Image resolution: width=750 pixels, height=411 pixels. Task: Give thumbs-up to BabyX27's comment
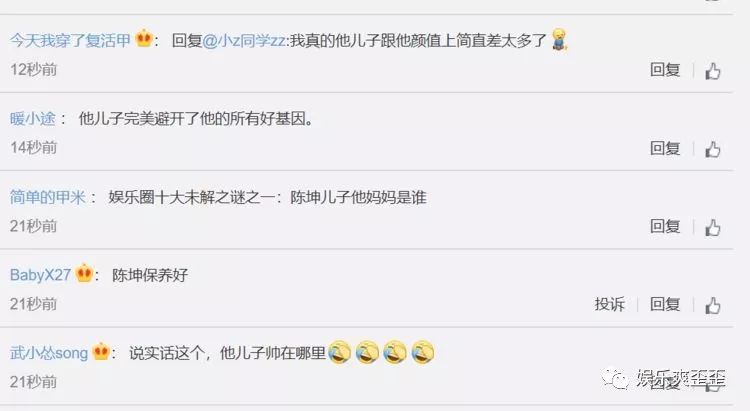[713, 305]
